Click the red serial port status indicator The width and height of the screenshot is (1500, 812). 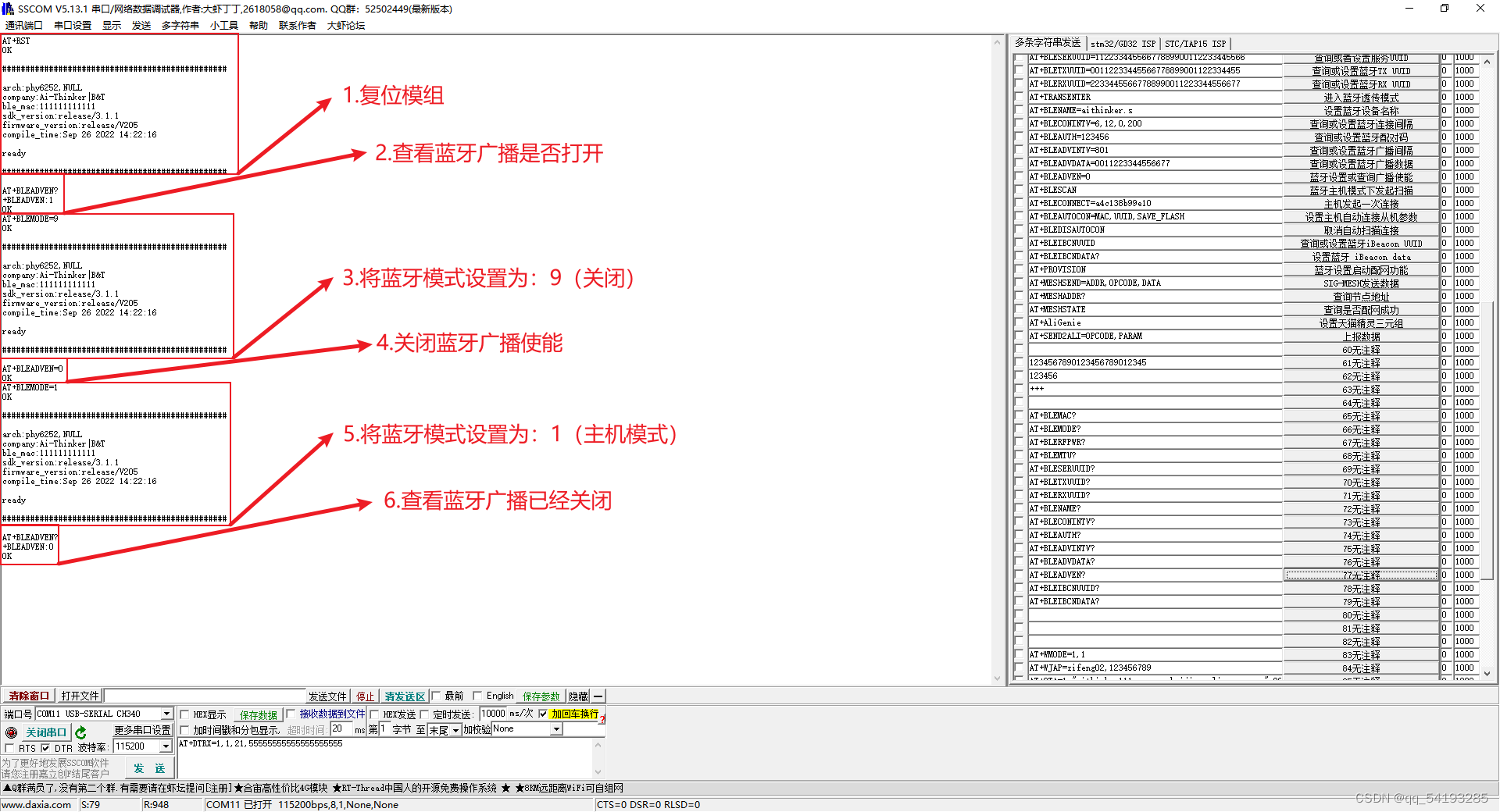pyautogui.click(x=12, y=732)
